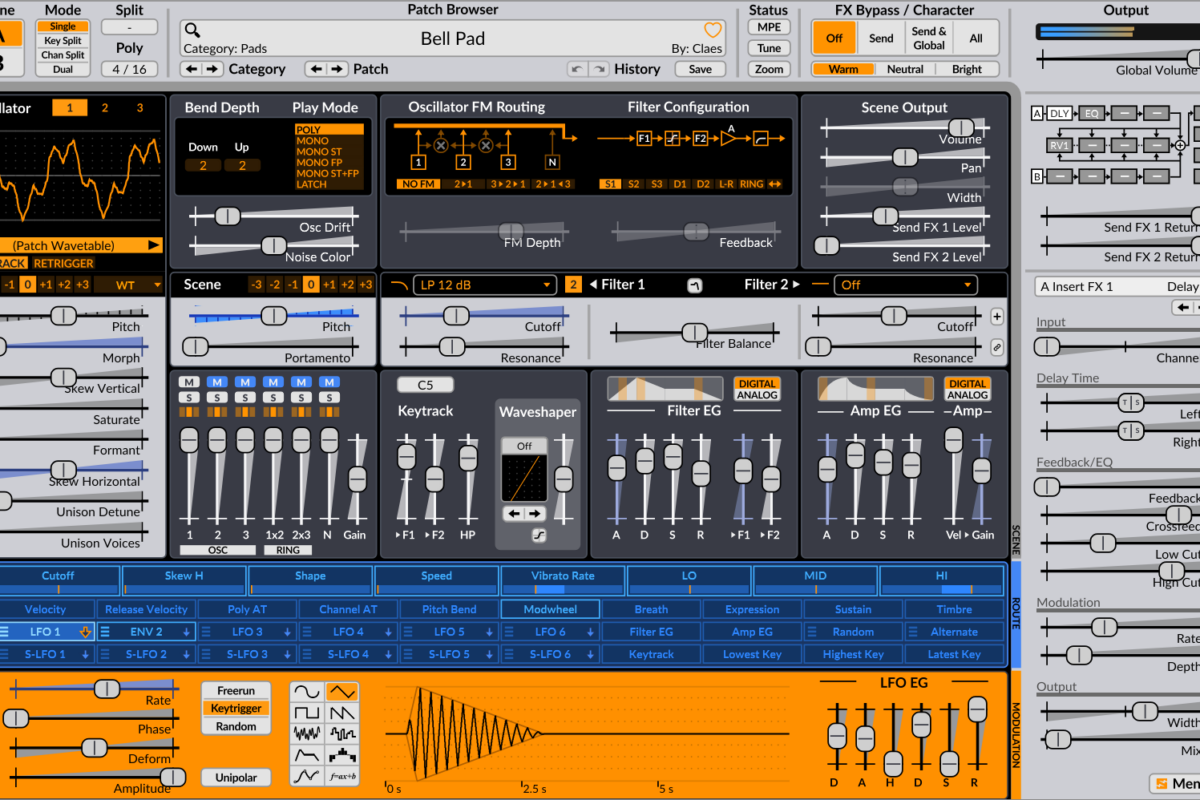Select the Bright character option
Screen dimensions: 1200x800
966,69
